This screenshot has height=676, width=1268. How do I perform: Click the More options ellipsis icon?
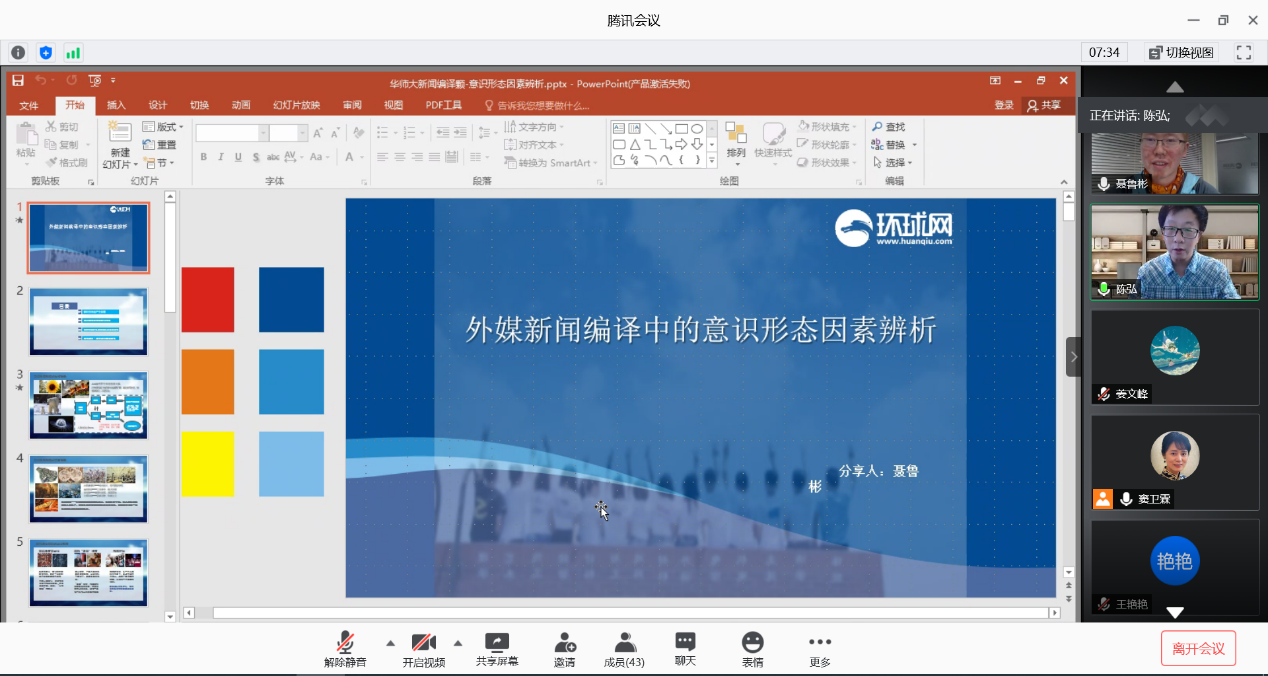(x=820, y=642)
